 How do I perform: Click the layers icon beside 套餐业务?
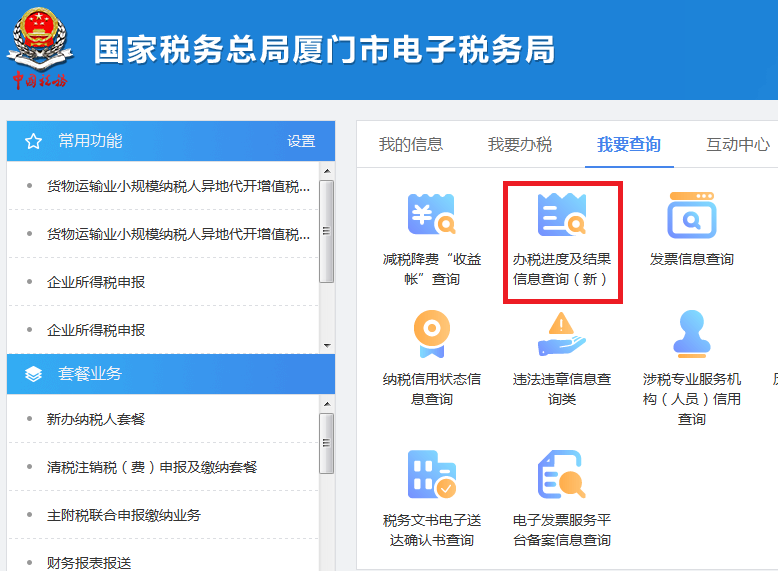click(x=33, y=374)
